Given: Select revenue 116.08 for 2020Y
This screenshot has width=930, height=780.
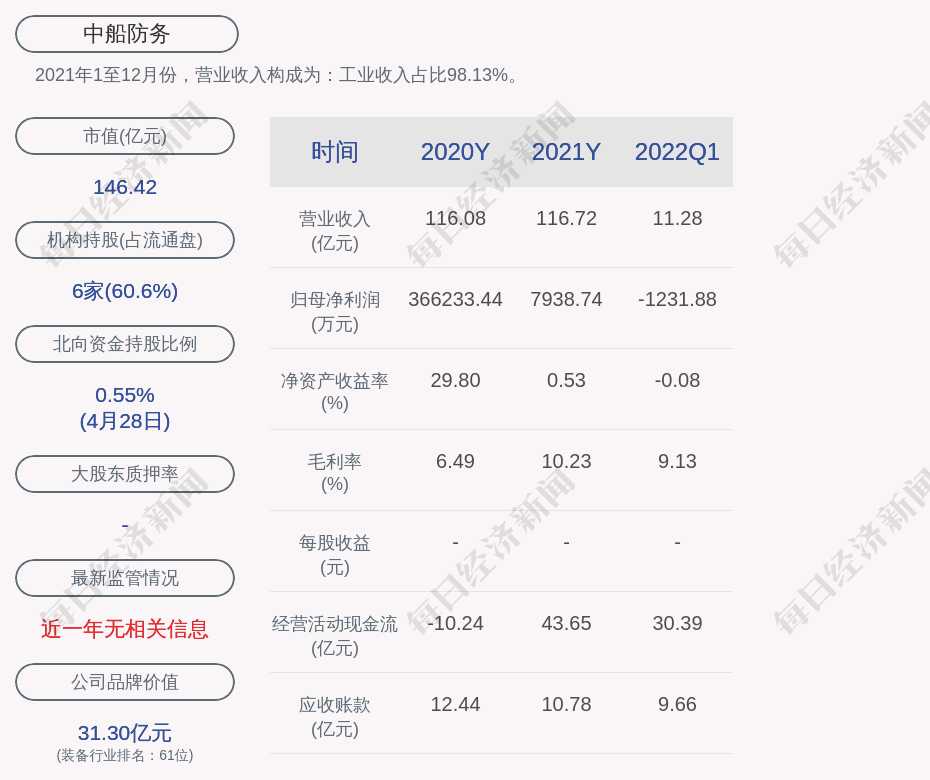Looking at the screenshot, I should pos(456,218).
